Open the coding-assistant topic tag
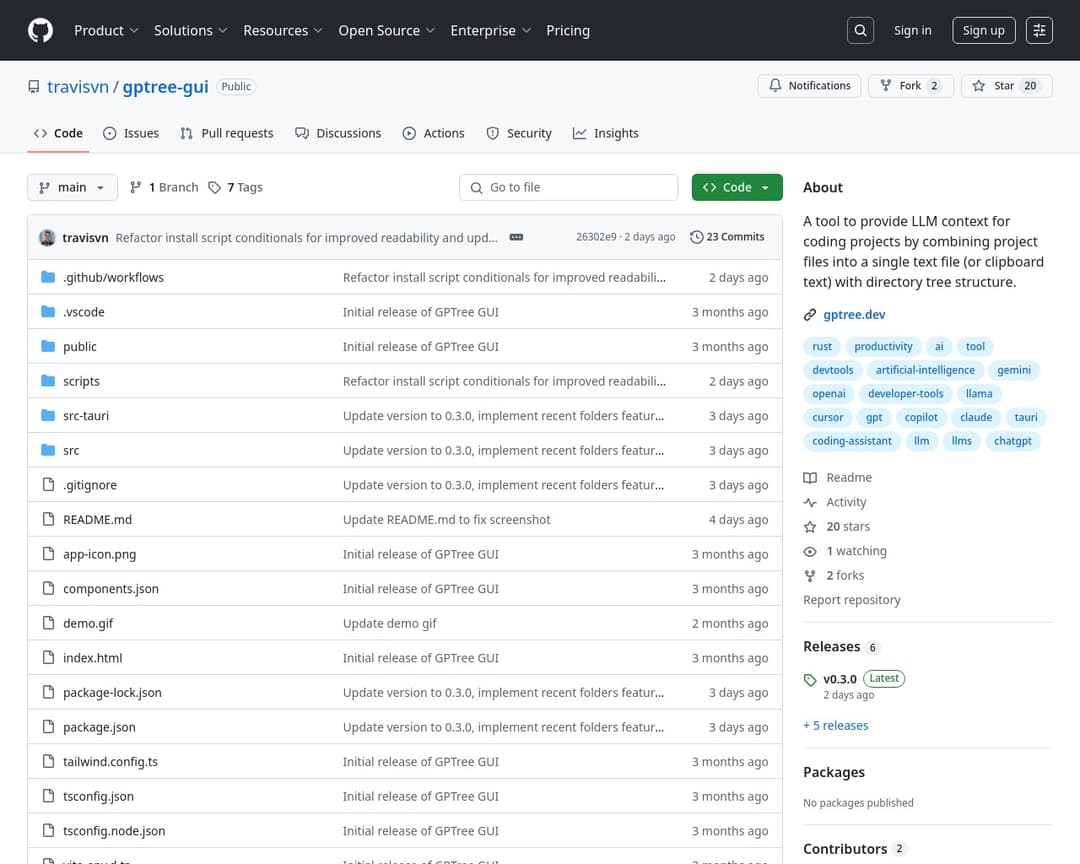Screen dimensions: 1080x864 pyautogui.click(x=851, y=441)
